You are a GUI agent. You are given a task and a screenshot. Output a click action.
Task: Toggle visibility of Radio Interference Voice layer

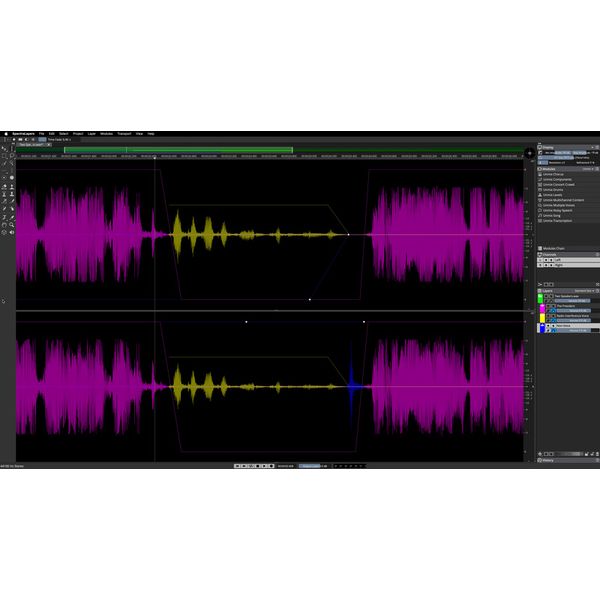(548, 316)
